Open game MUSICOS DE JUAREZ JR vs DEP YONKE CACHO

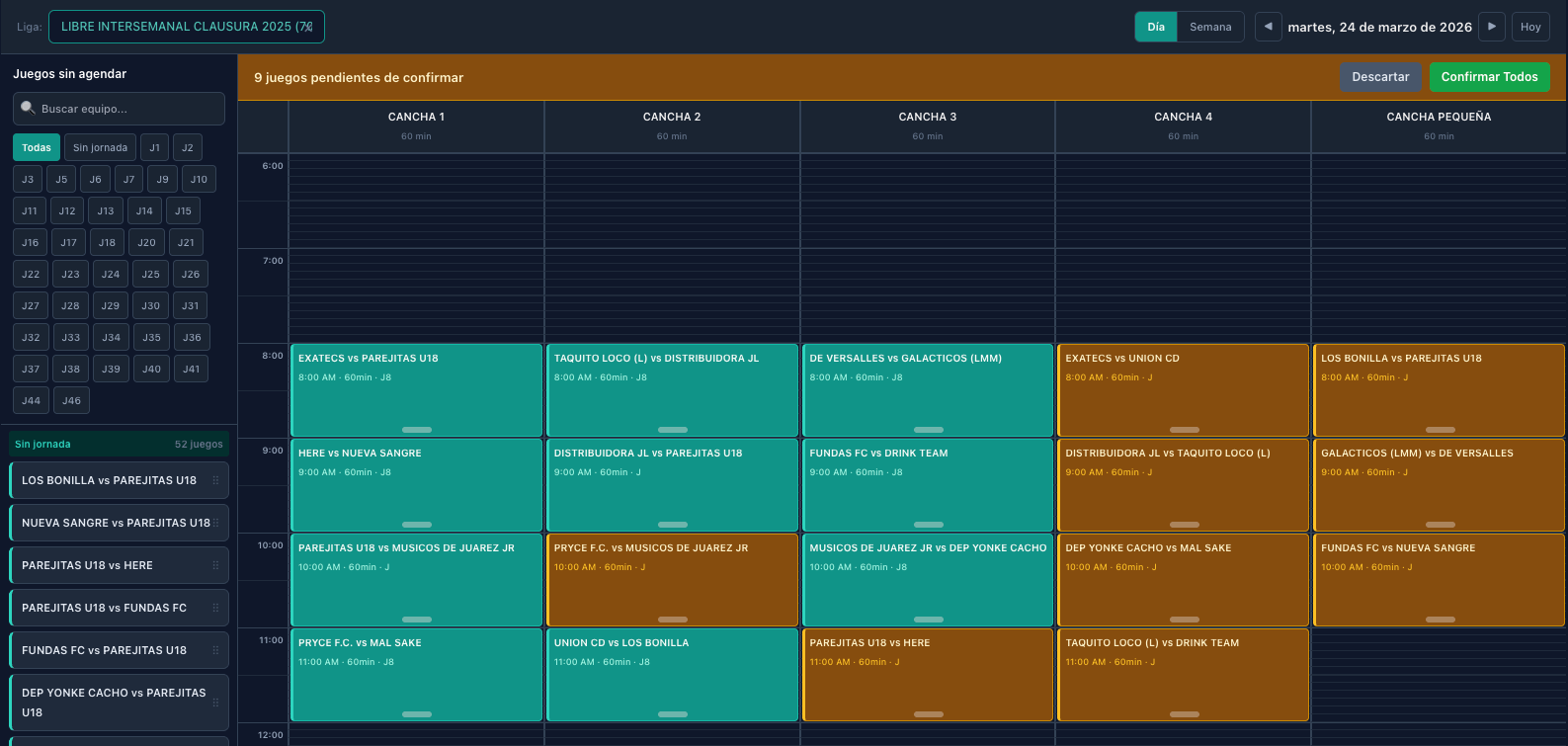click(x=928, y=580)
